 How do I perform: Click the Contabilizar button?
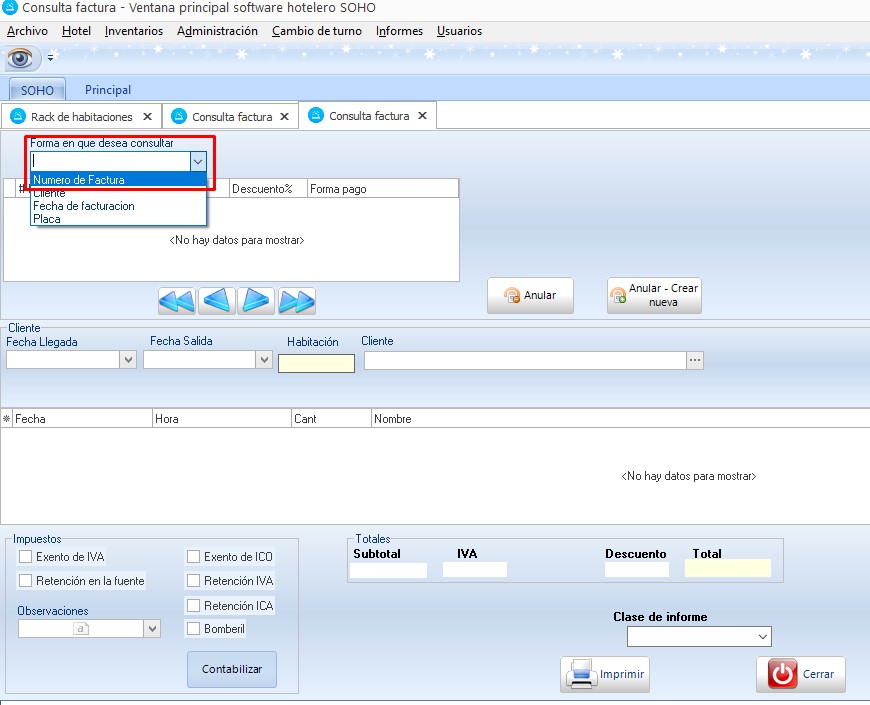click(x=231, y=669)
